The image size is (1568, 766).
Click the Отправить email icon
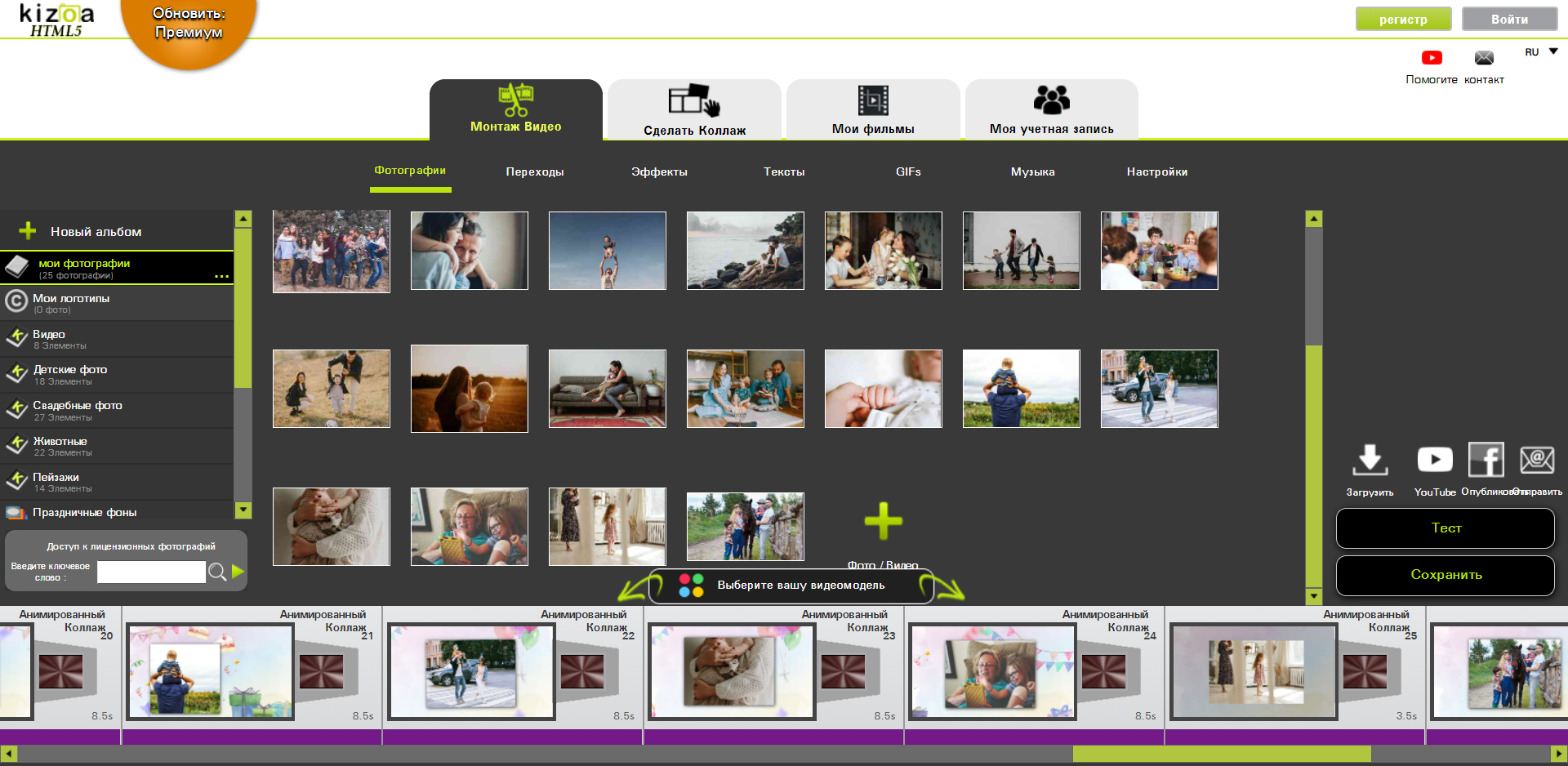tap(1537, 460)
